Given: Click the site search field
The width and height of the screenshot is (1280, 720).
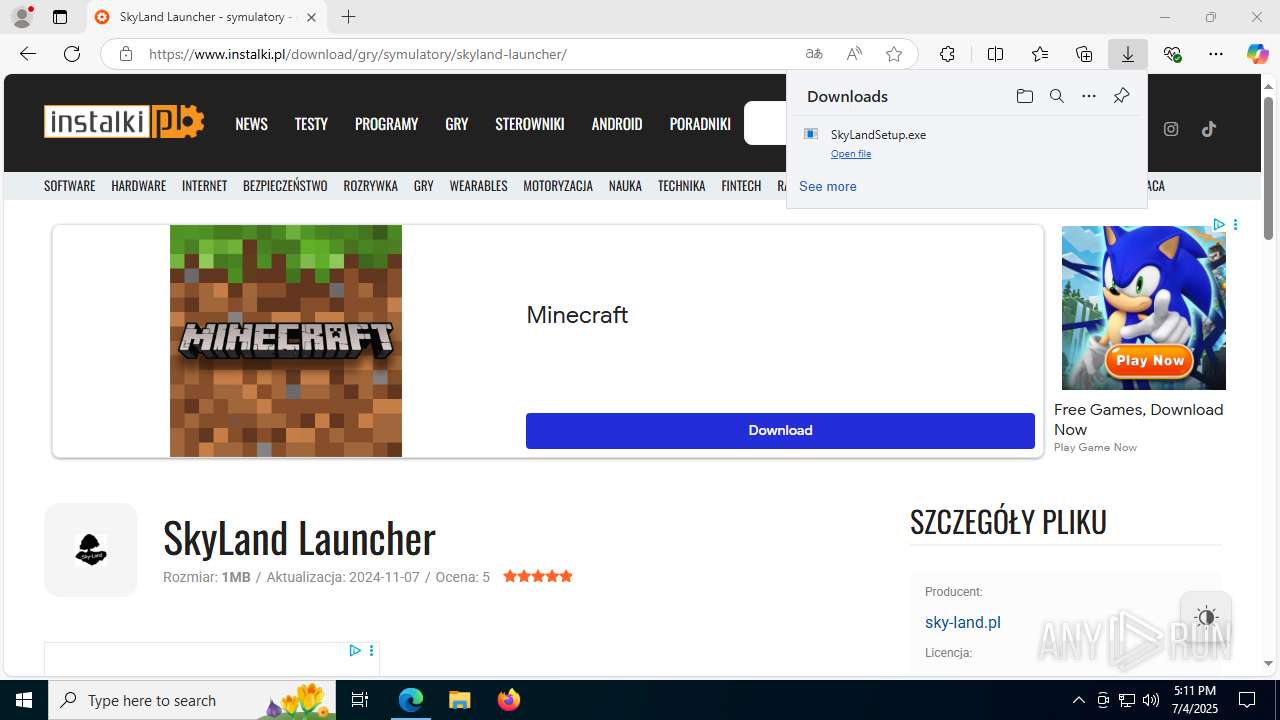Looking at the screenshot, I should coord(765,124).
